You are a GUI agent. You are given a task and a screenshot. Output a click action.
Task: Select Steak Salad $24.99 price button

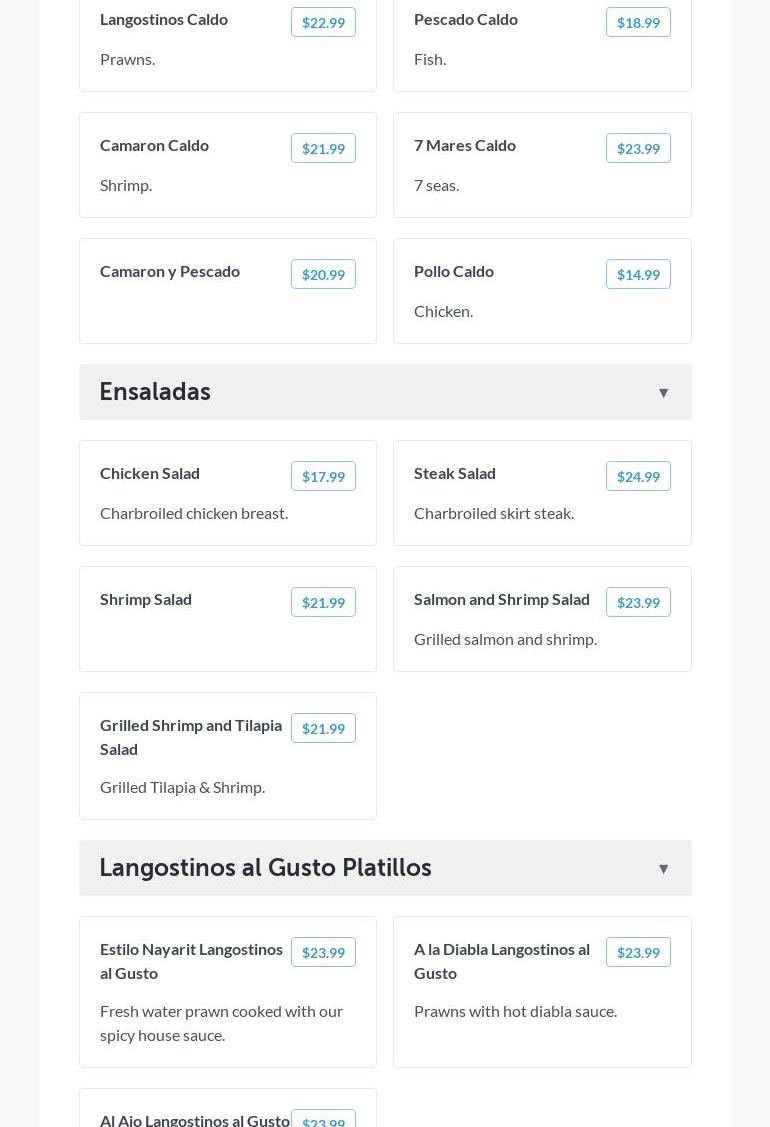click(638, 476)
